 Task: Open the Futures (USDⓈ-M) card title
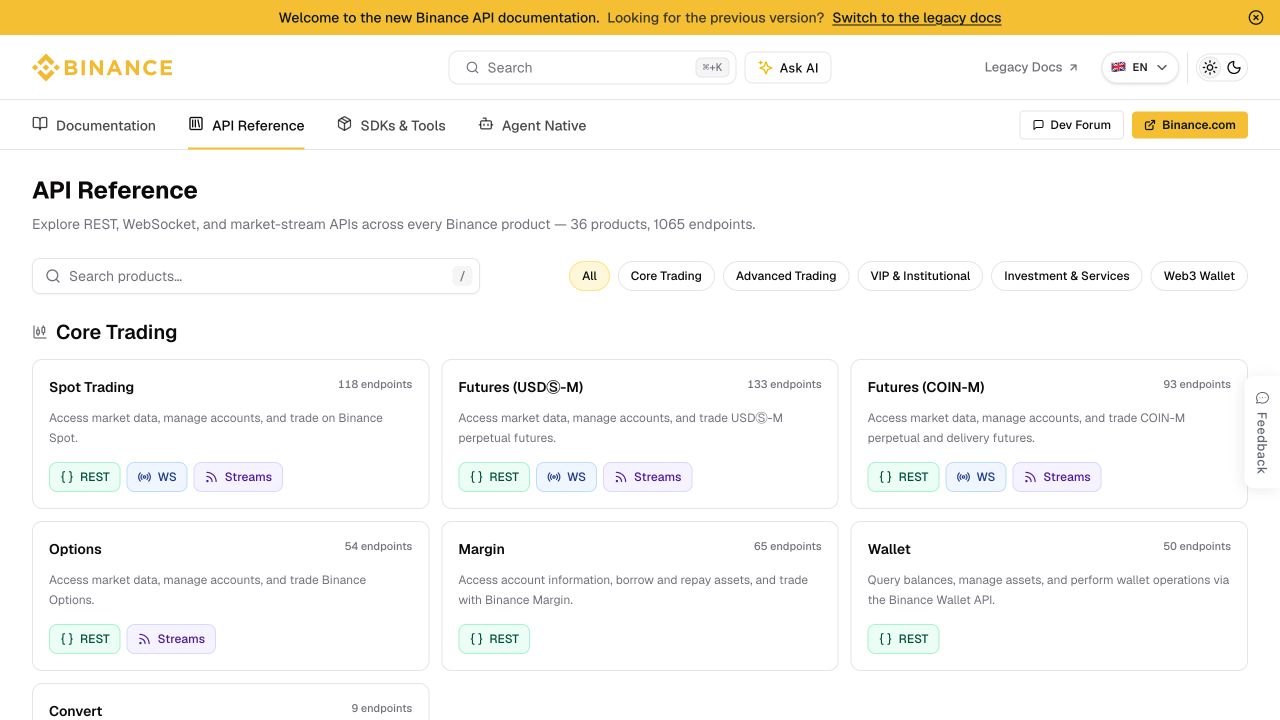coord(520,387)
